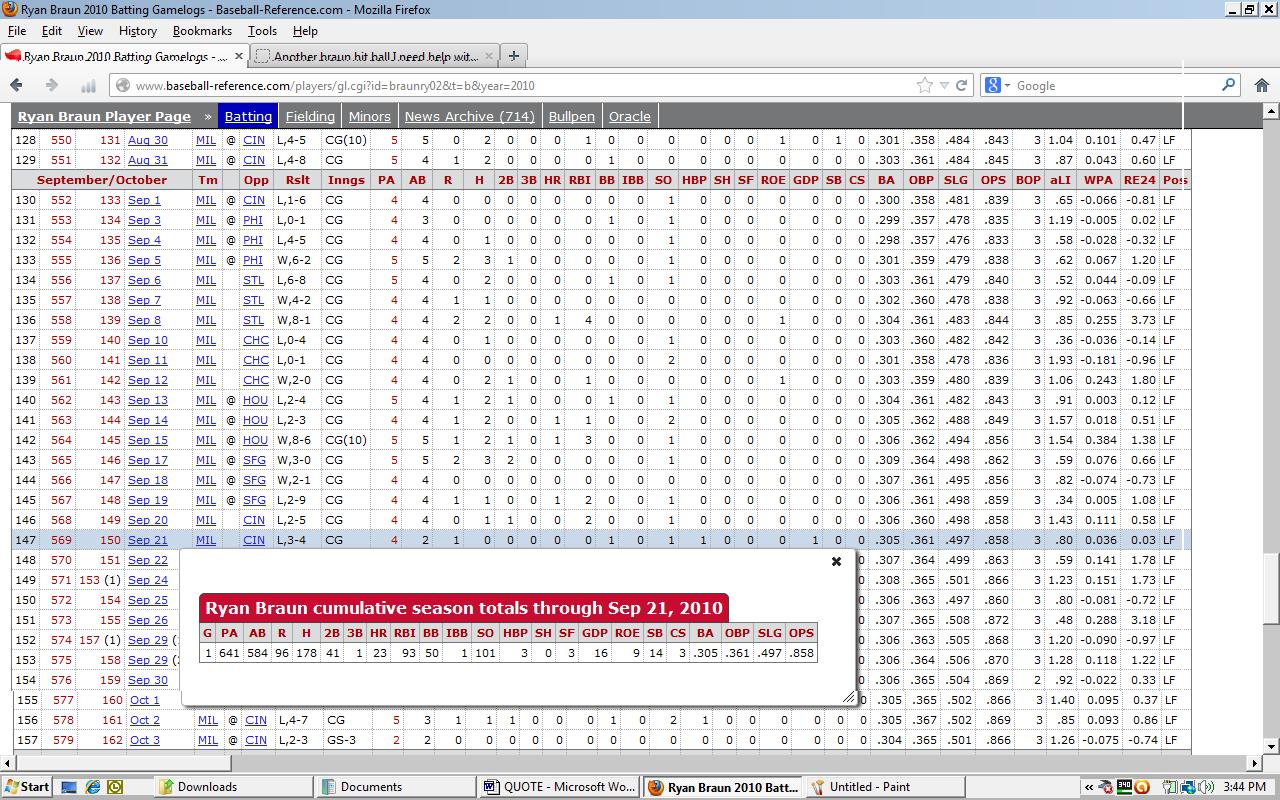Open the Bookmarks menu
The image size is (1280, 800).
pos(202,31)
